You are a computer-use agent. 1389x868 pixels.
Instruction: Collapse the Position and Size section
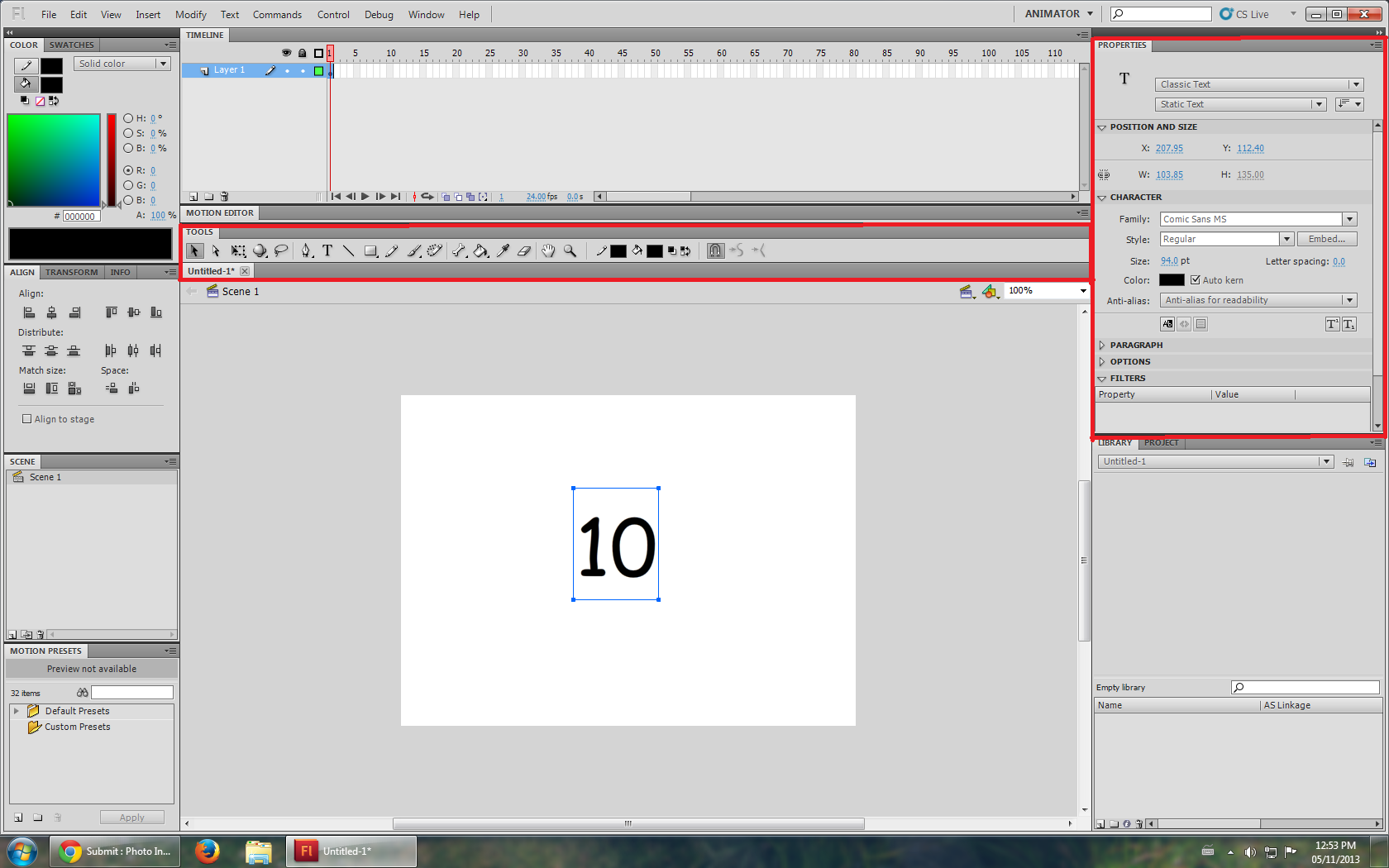coord(1102,126)
